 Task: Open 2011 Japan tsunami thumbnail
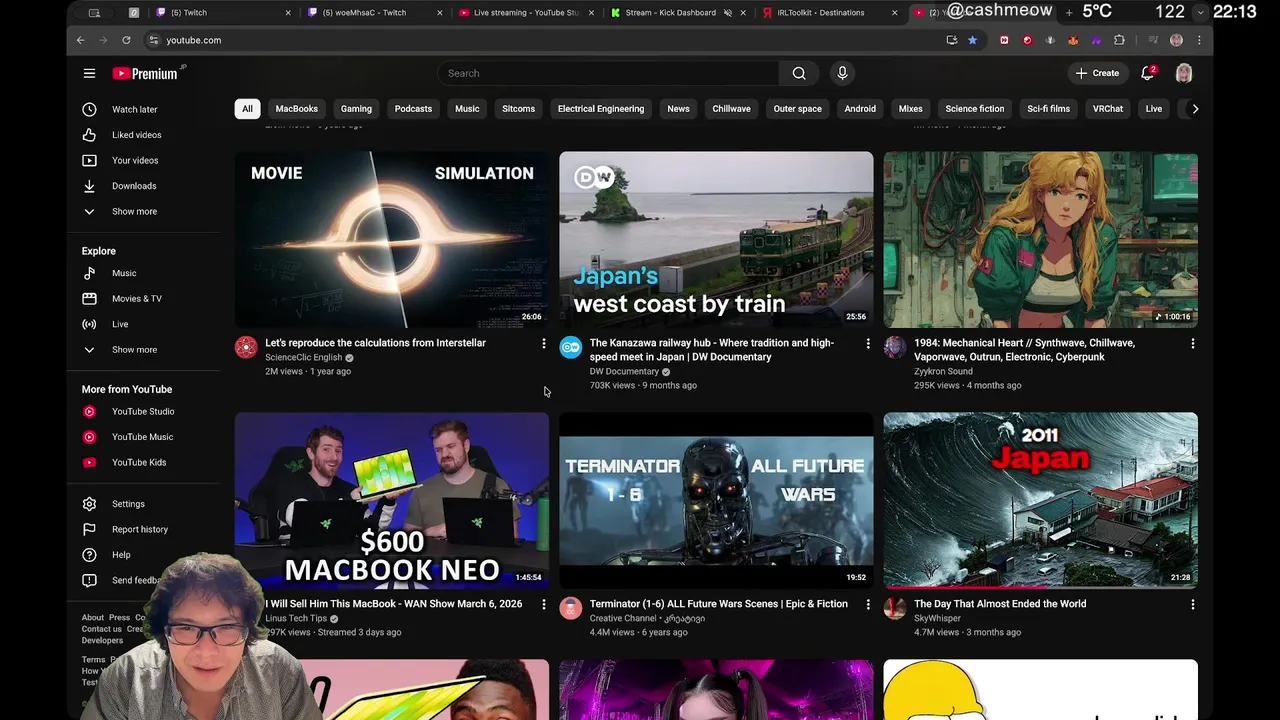1040,500
